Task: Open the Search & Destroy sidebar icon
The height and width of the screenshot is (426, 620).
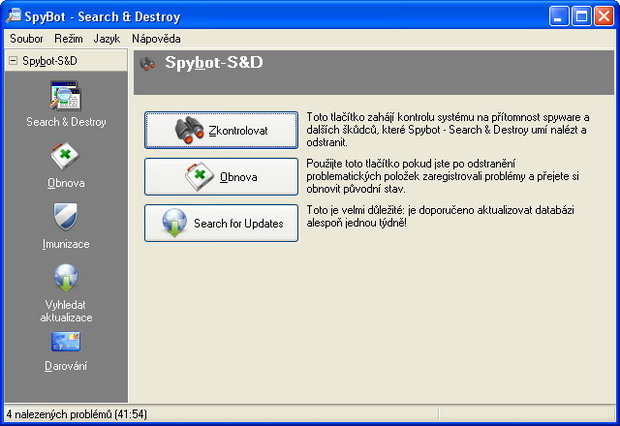Action: 66,96
